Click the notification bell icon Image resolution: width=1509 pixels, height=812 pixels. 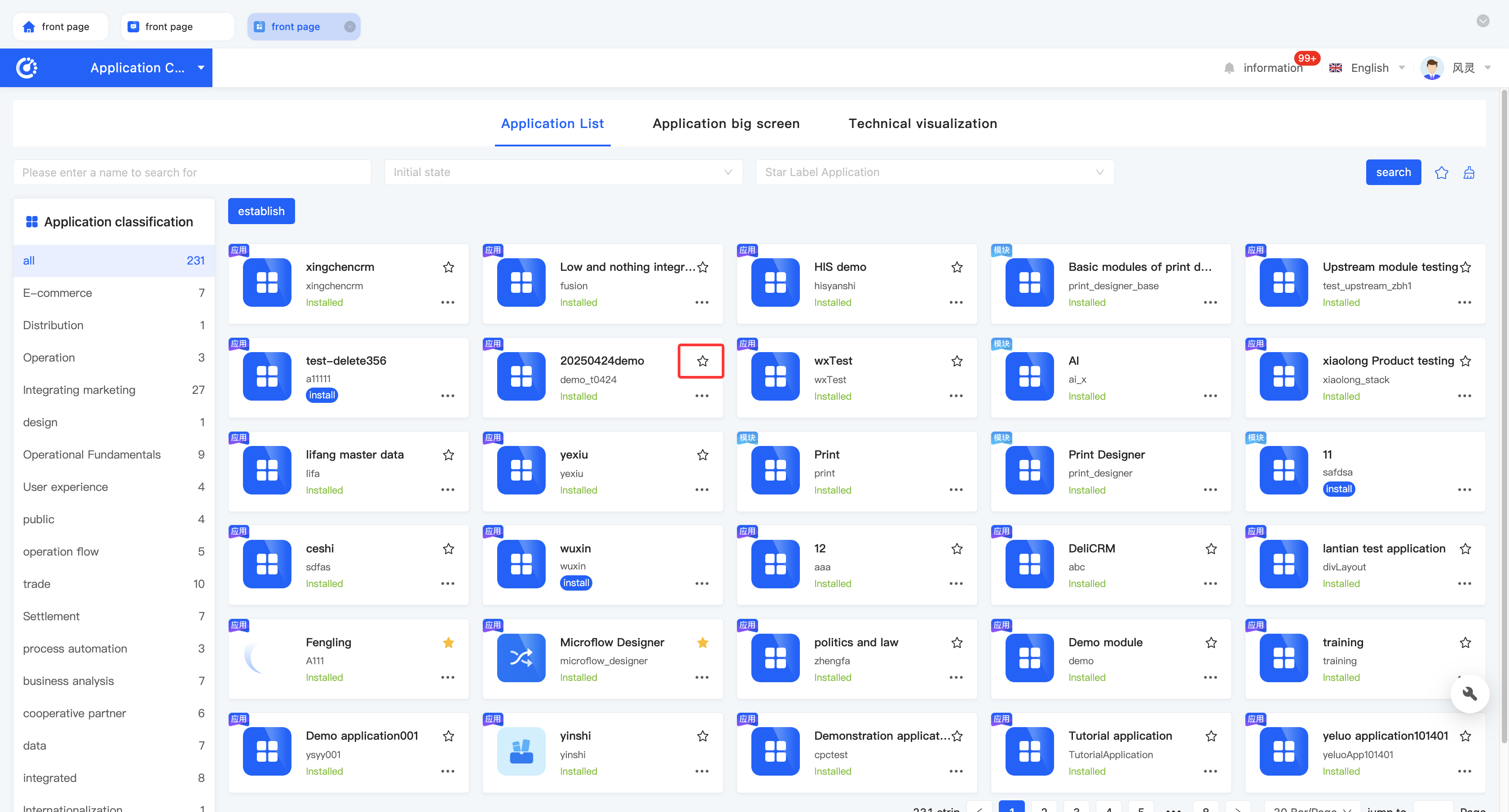(1229, 68)
